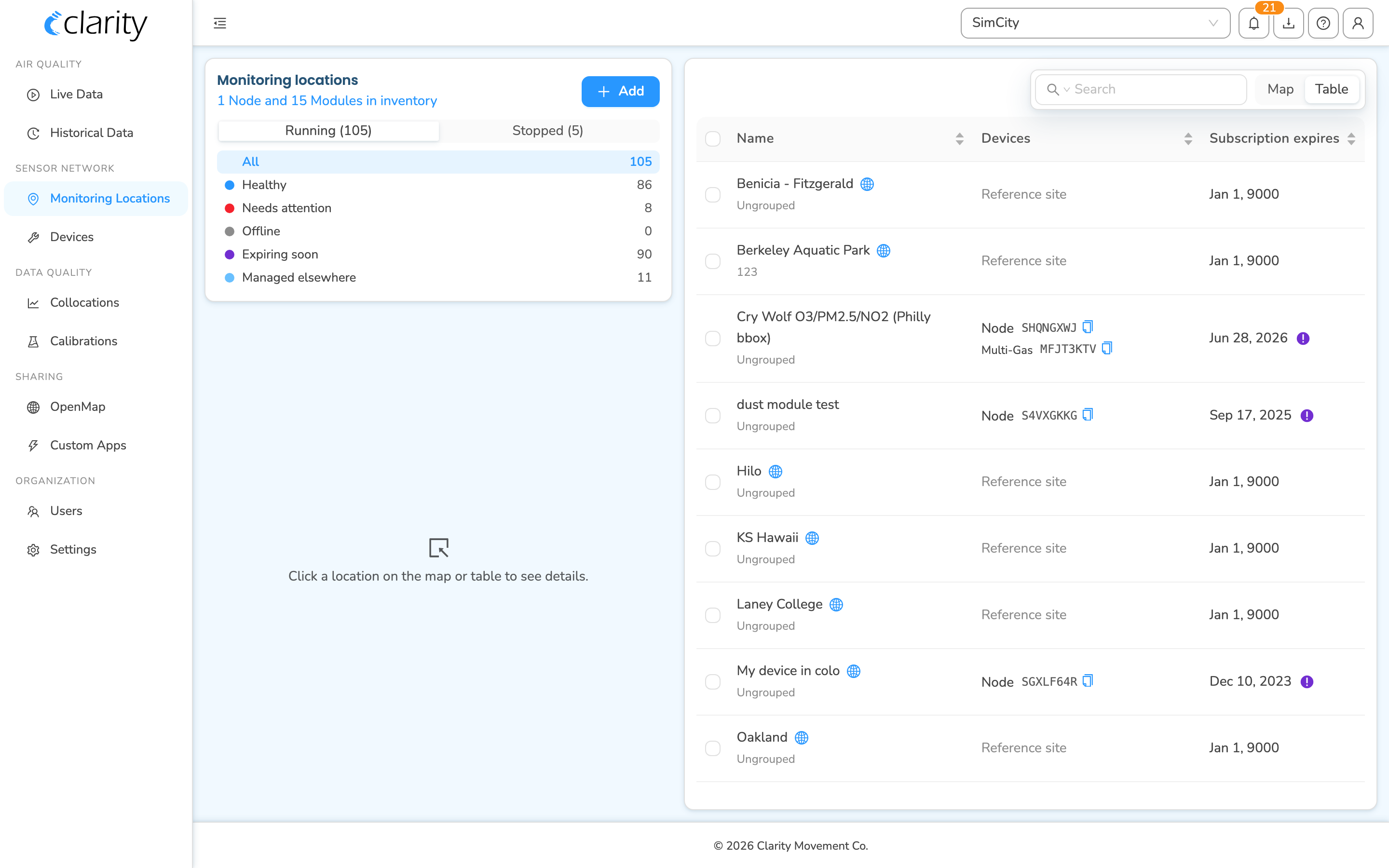Switch to the Running (105) tab

(x=328, y=131)
